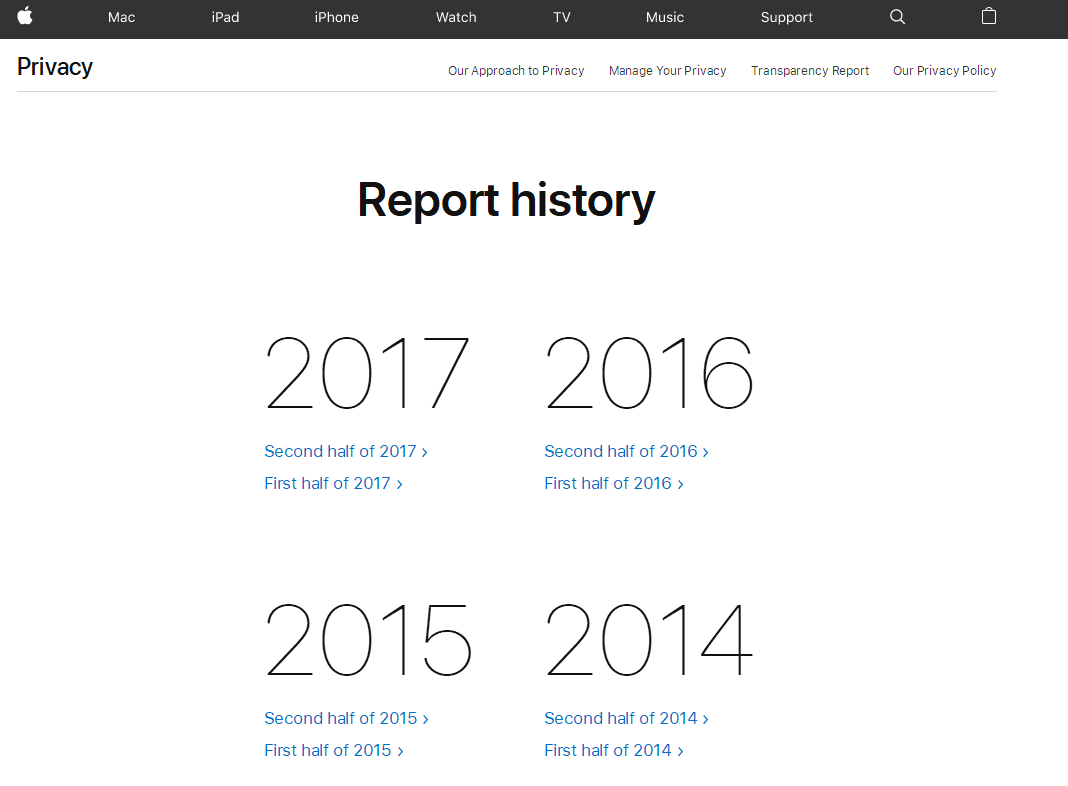
Task: Open the Mac menu item
Action: pos(121,18)
